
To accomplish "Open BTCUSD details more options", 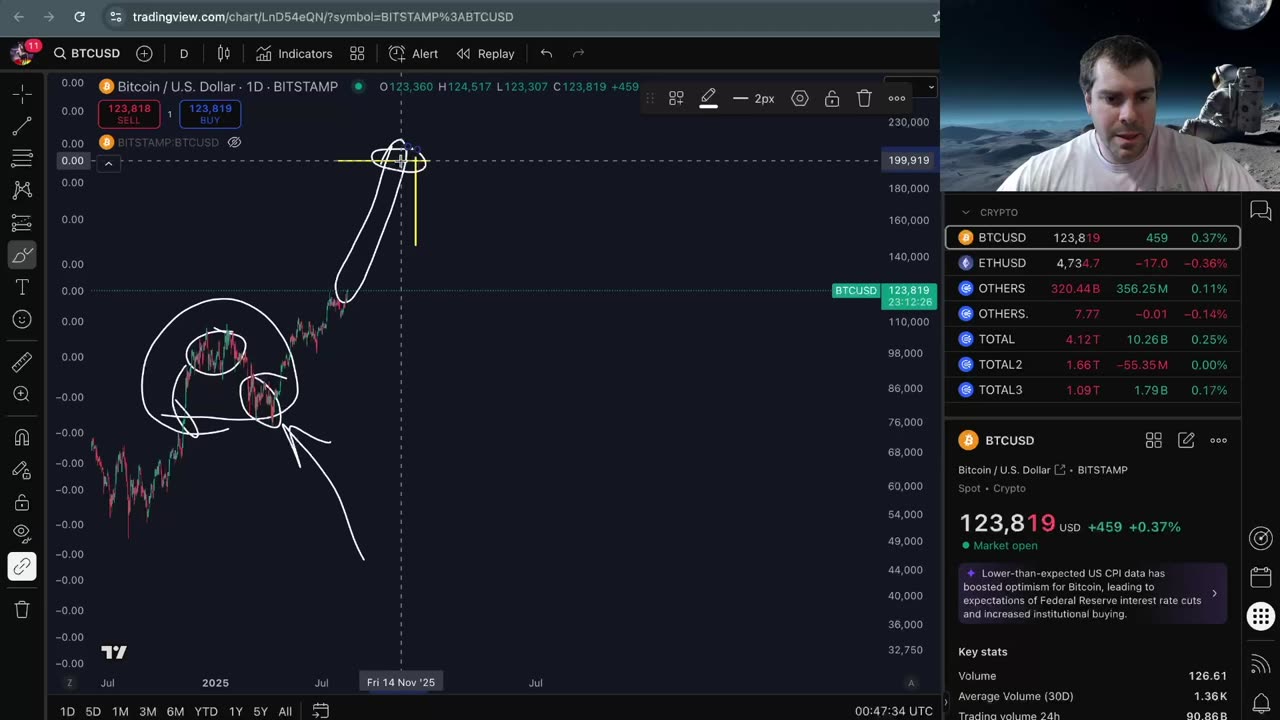I will click(x=1218, y=440).
